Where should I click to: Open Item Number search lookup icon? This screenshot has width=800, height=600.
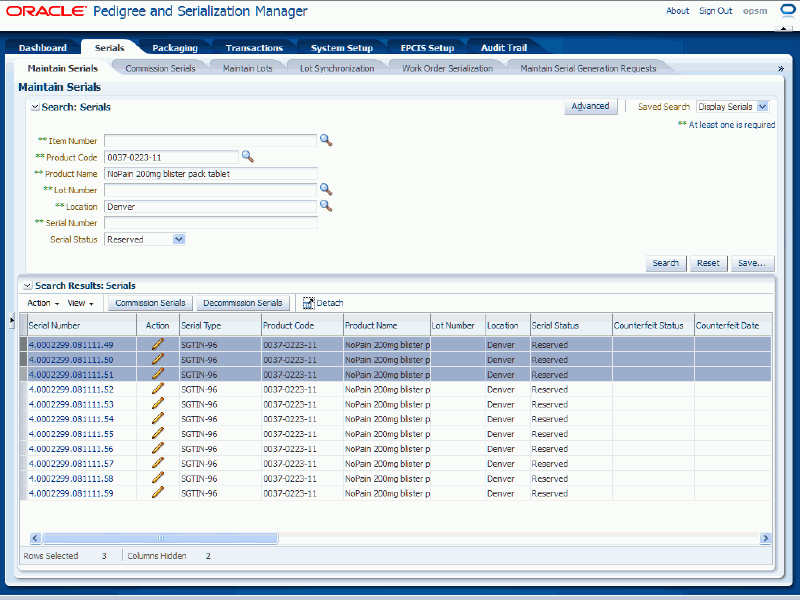(326, 140)
